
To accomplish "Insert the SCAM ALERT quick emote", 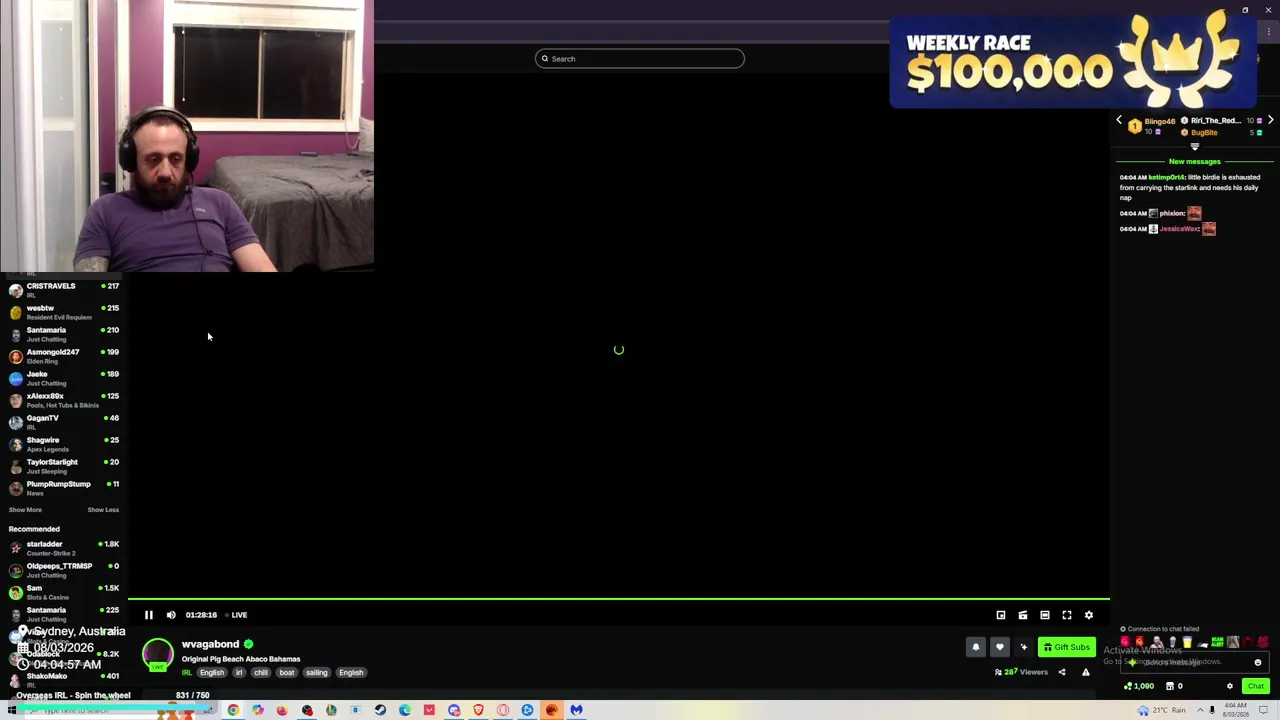I will [1217, 642].
